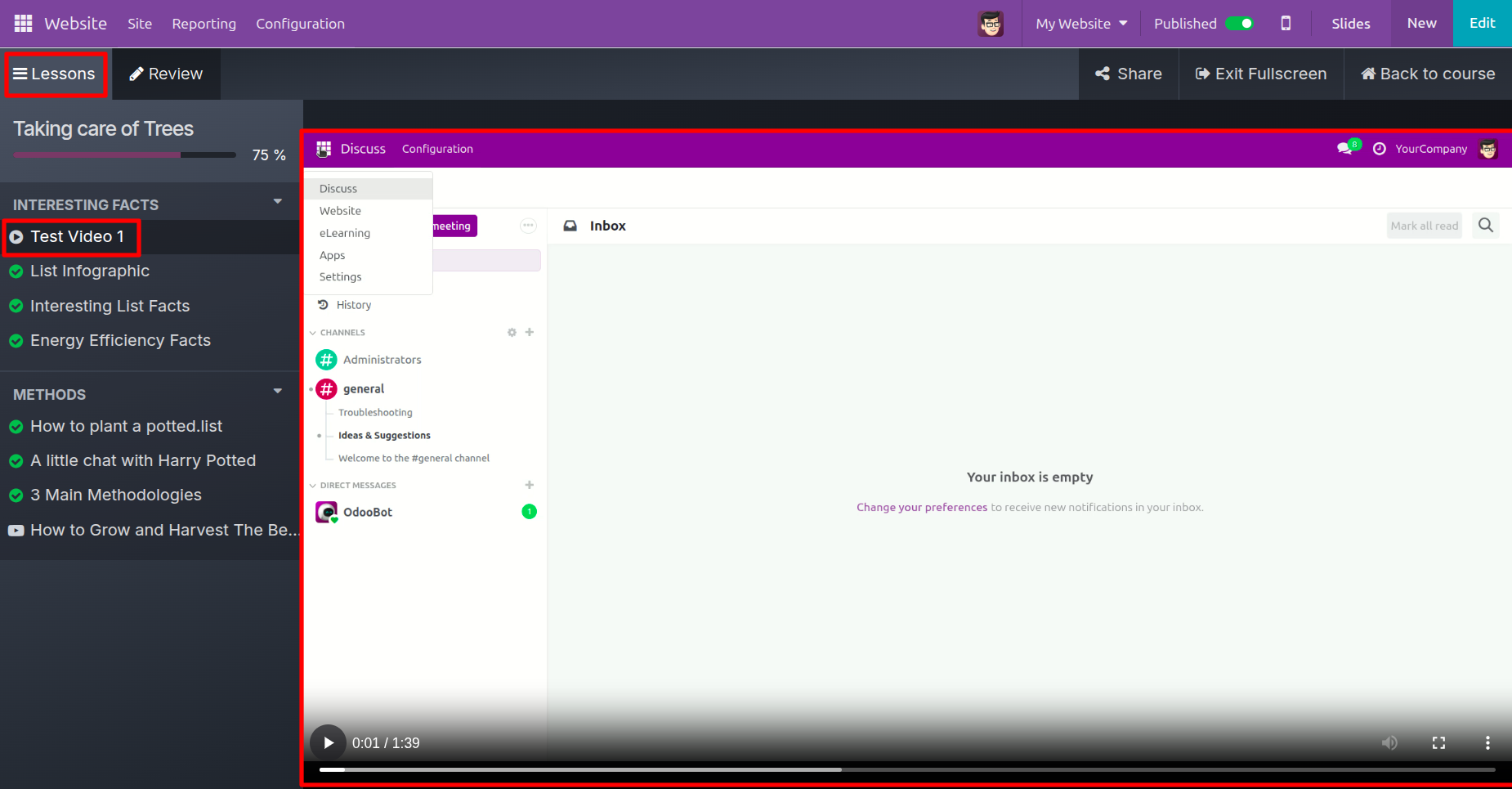Play the video

pos(328,742)
